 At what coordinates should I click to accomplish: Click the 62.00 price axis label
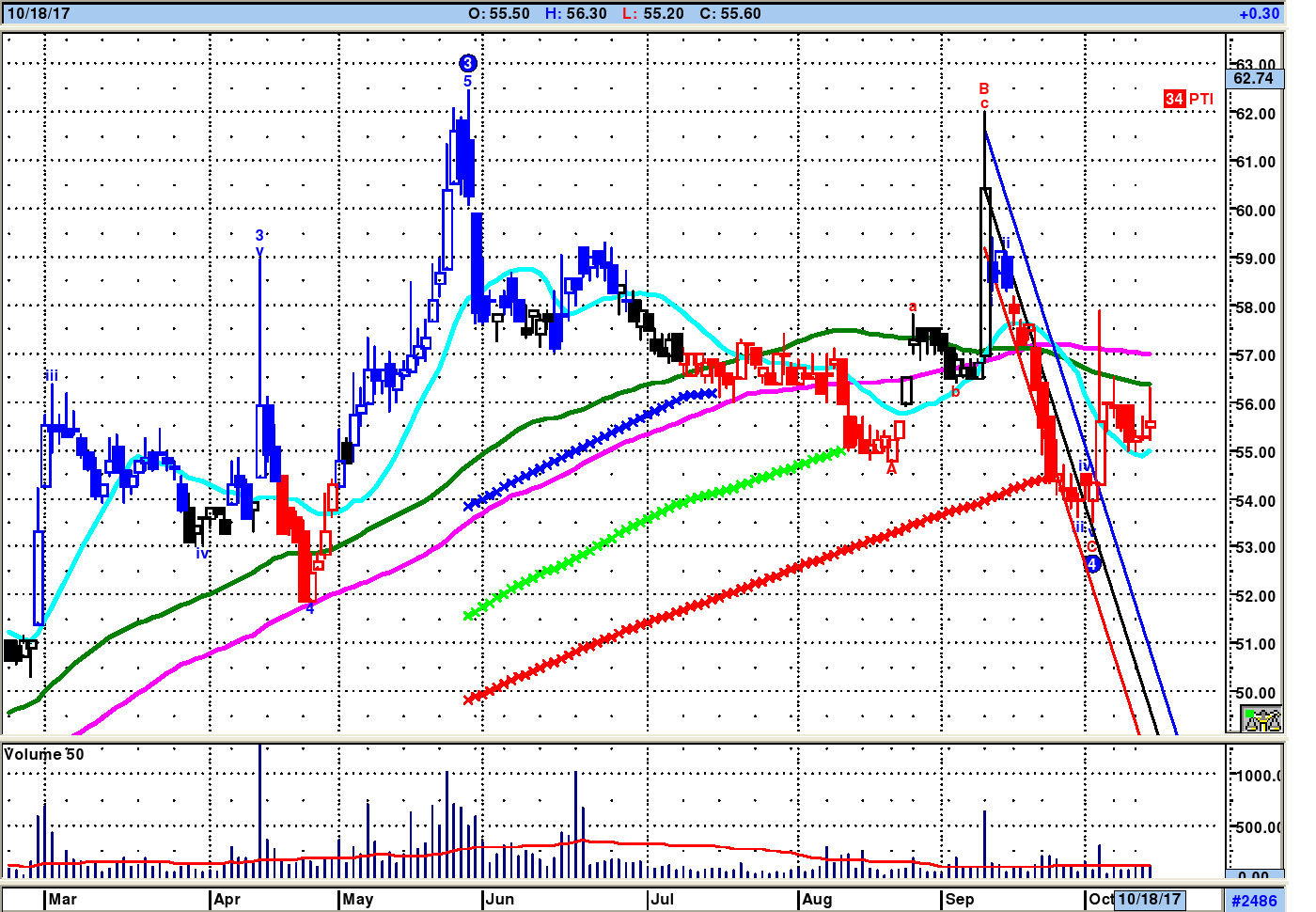1256,114
